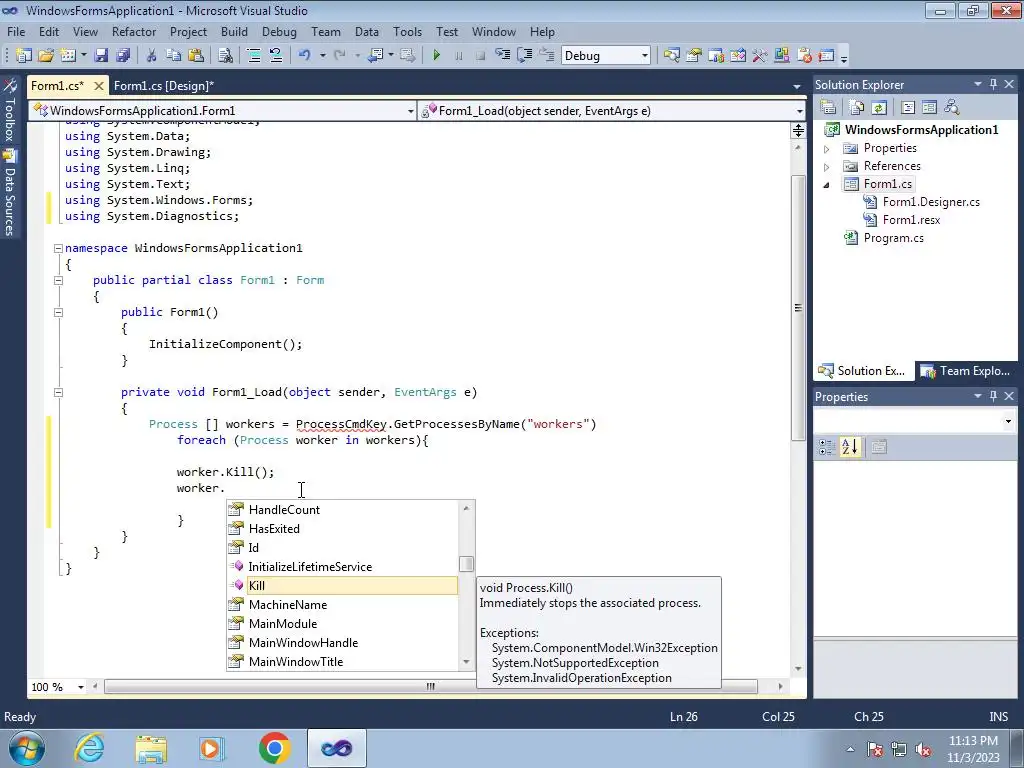Expand the References node in Solution Explorer
This screenshot has width=1024, height=768.
(827, 167)
